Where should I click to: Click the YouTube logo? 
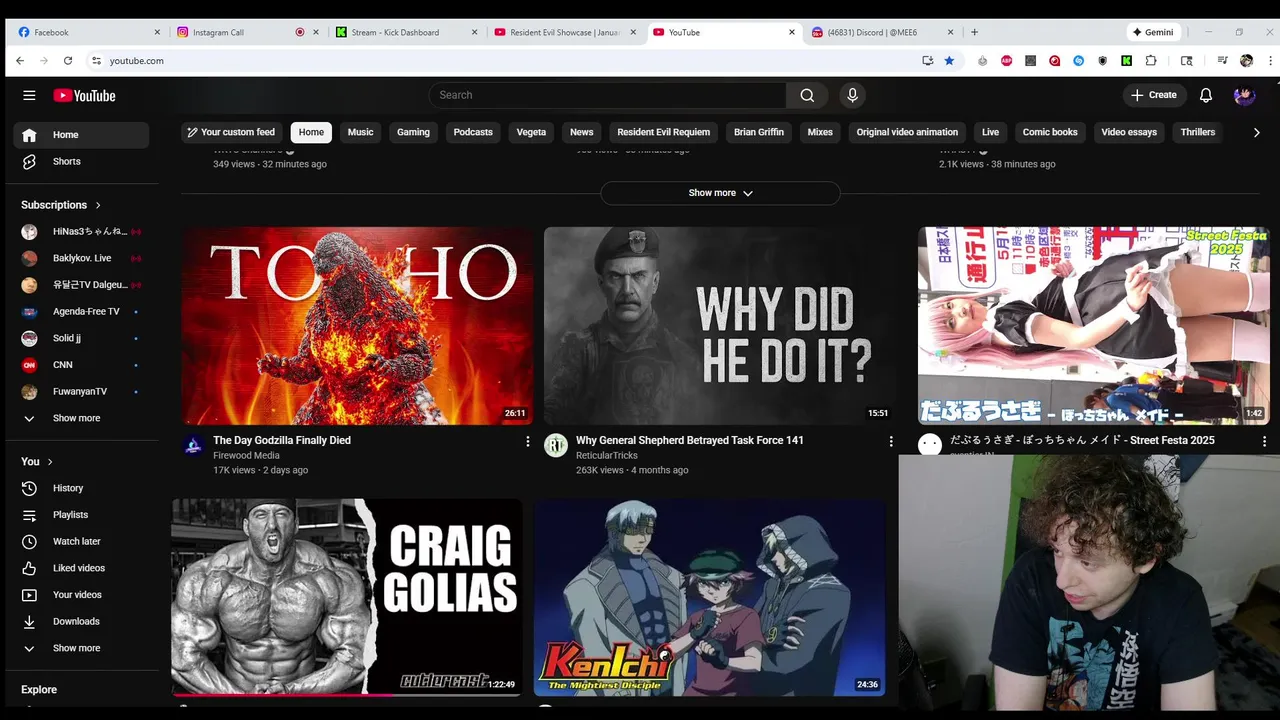click(85, 95)
